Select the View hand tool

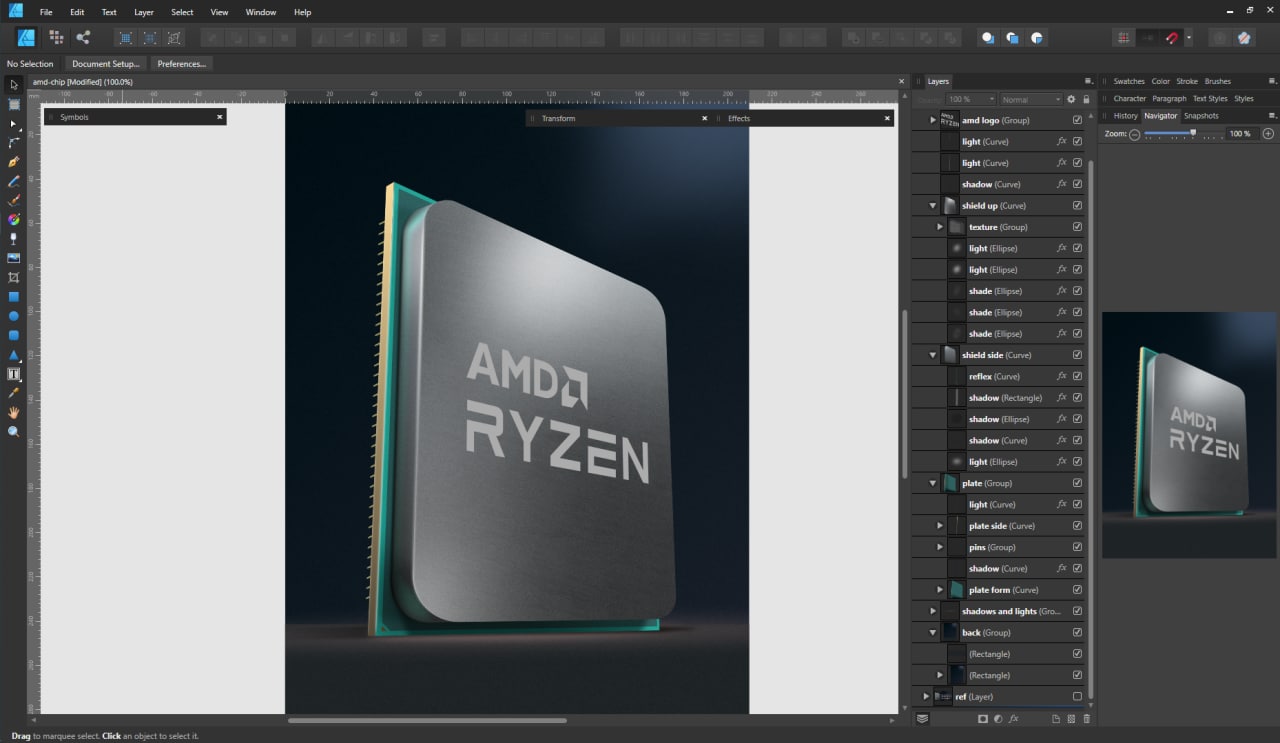pos(14,412)
